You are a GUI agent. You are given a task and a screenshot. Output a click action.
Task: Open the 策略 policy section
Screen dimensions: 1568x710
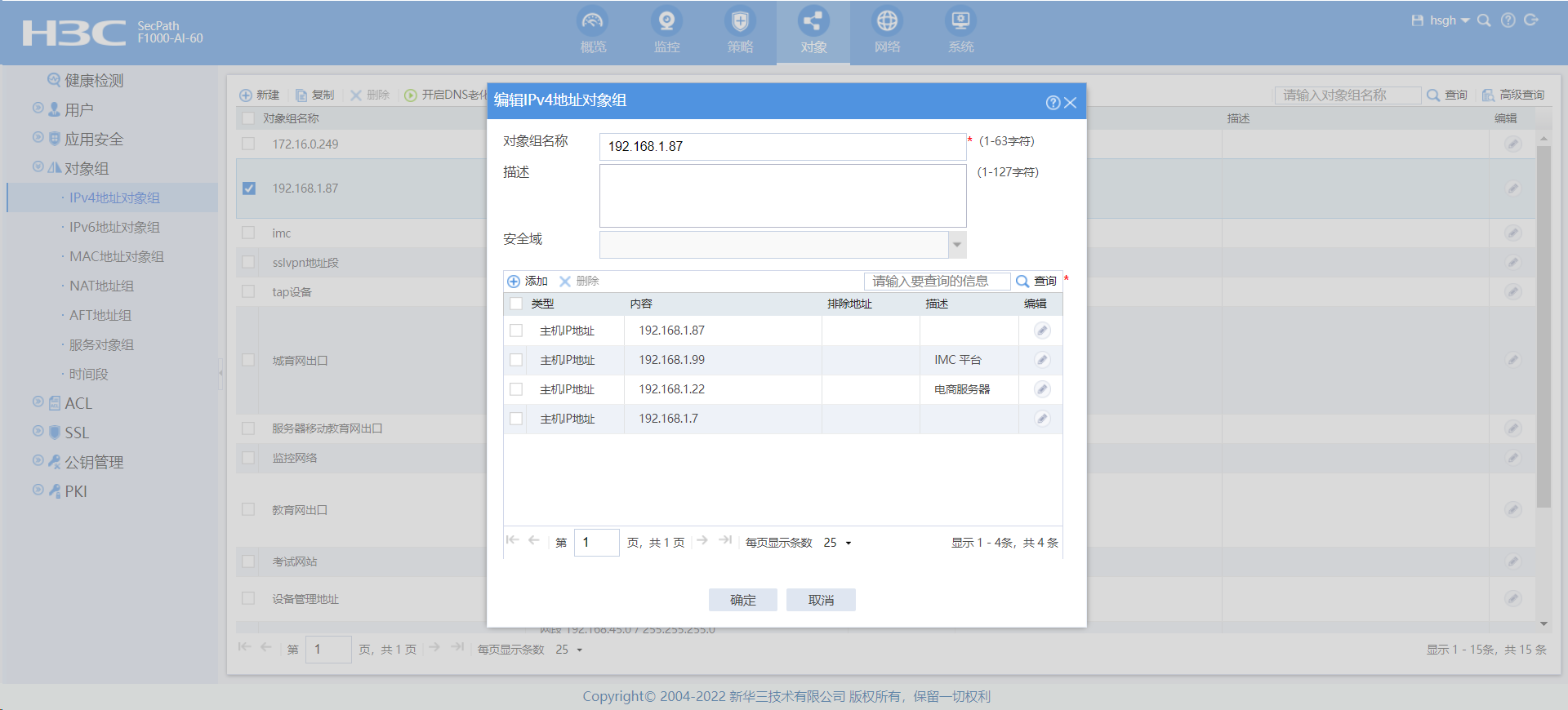(x=740, y=31)
